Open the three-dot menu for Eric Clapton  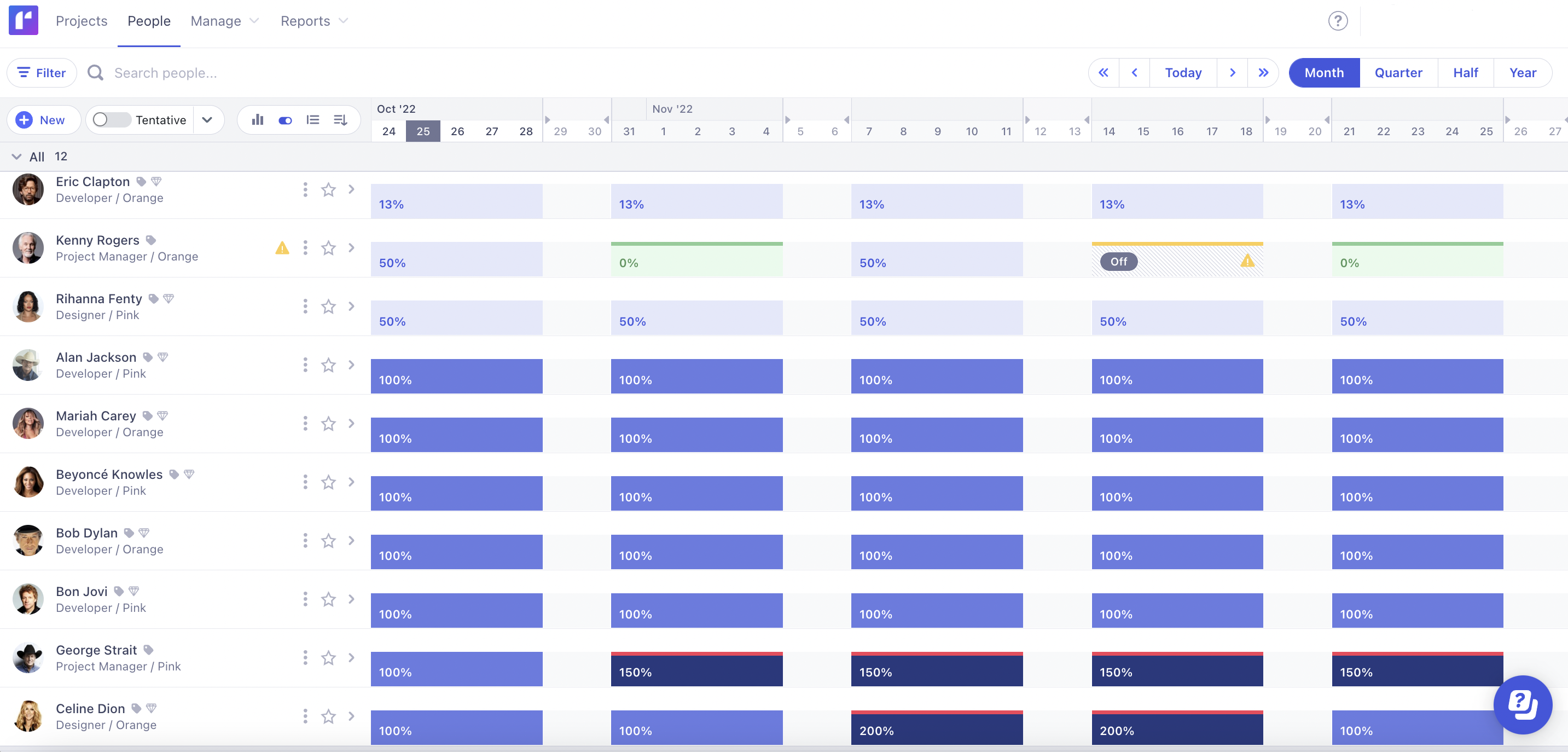click(305, 189)
